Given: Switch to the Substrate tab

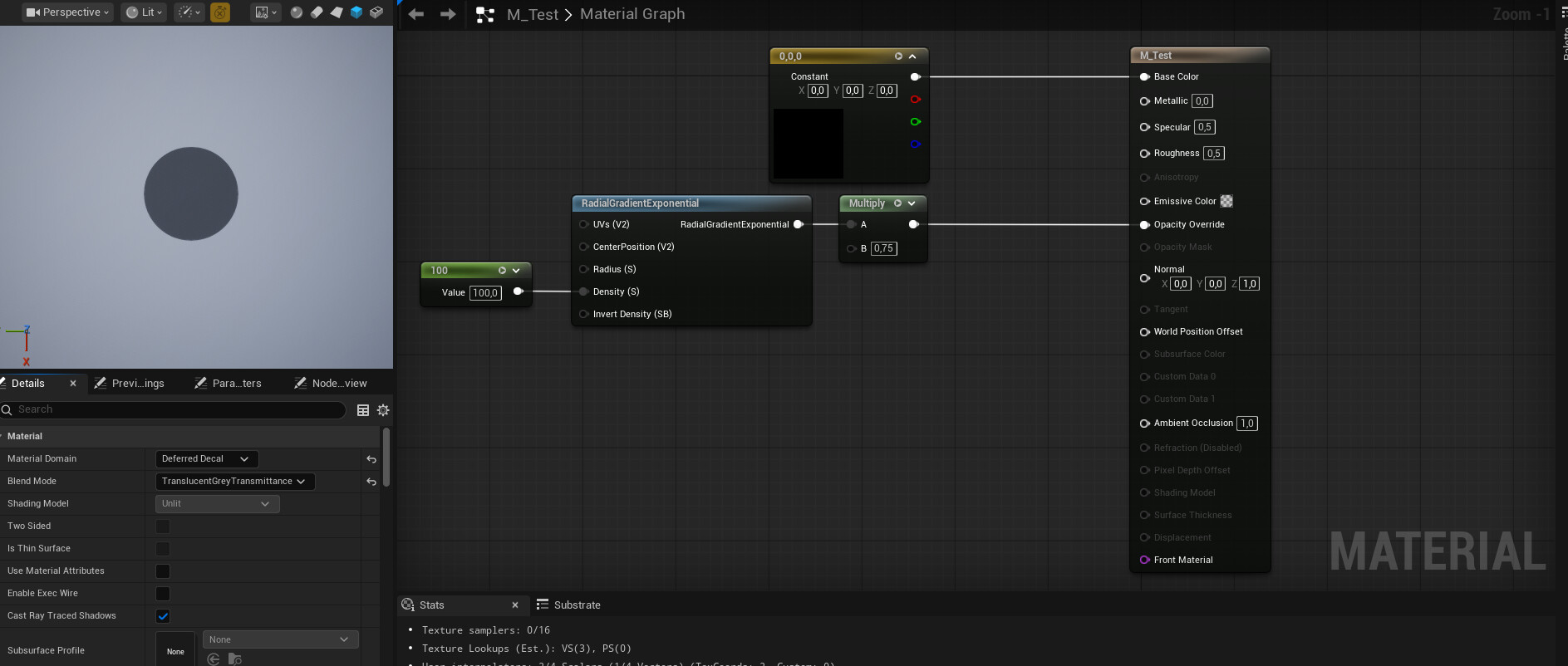Looking at the screenshot, I should 577,605.
